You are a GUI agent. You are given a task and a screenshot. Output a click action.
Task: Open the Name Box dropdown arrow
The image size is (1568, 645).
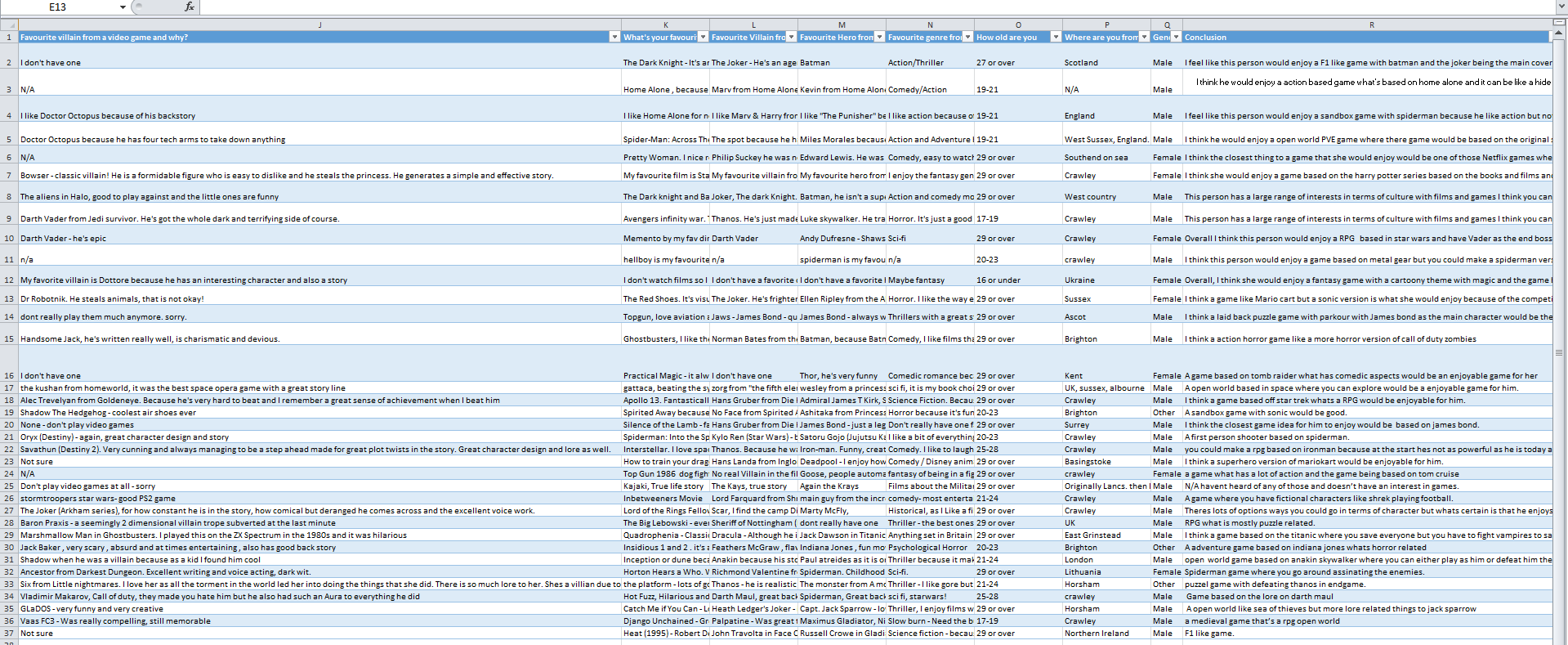click(x=123, y=7)
